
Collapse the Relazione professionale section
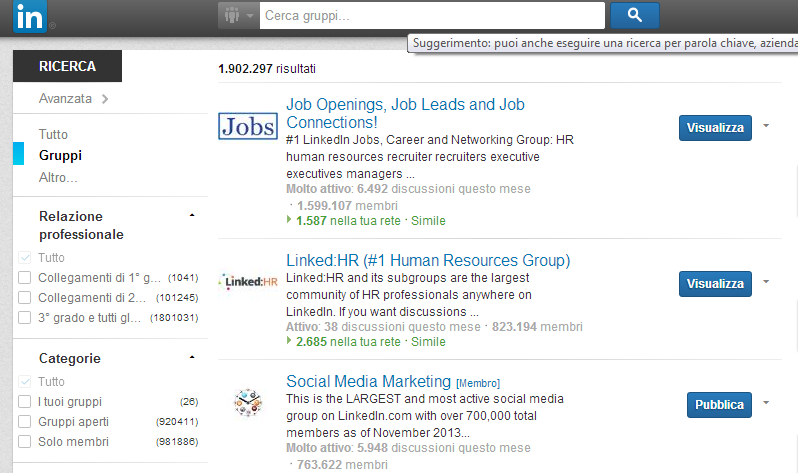click(x=192, y=216)
